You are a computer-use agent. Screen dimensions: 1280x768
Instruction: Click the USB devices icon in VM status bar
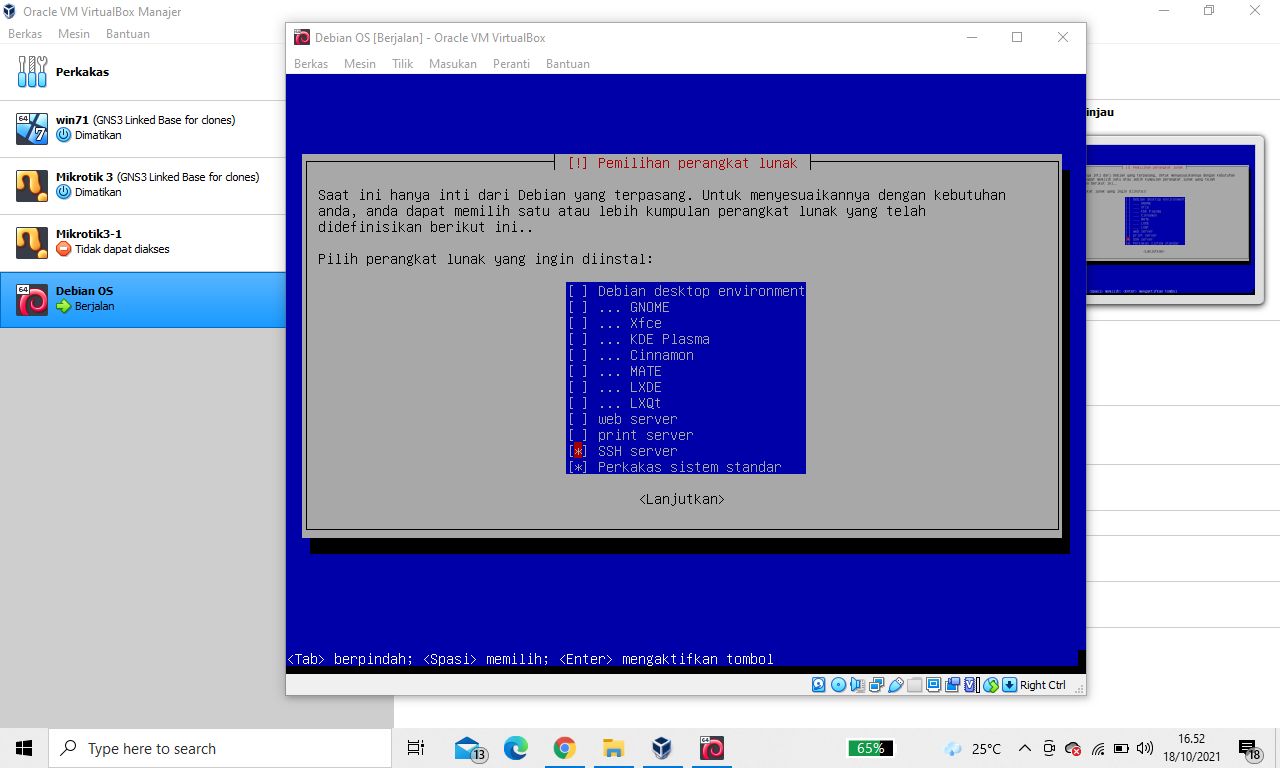pos(896,685)
